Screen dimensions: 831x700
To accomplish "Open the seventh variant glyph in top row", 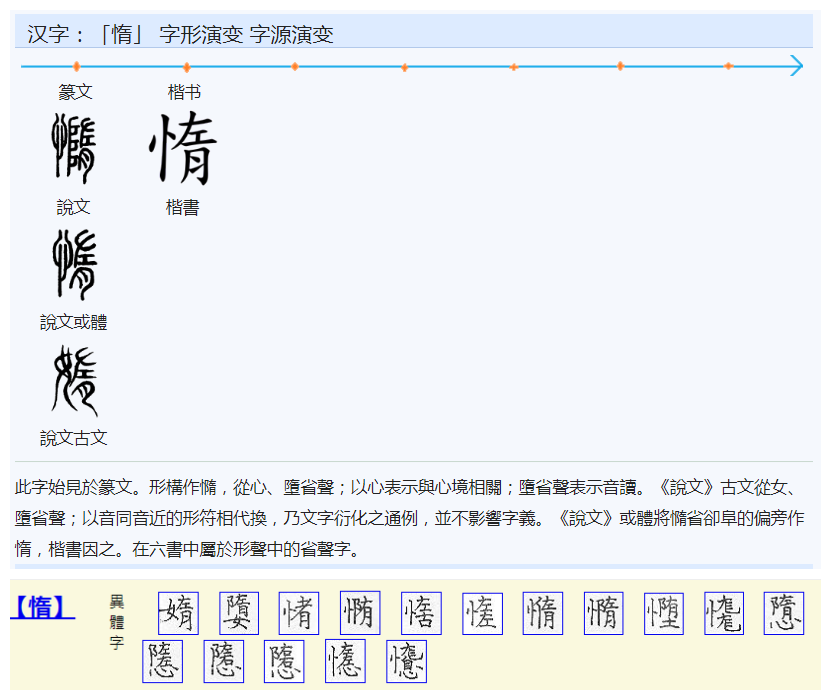I will [543, 613].
